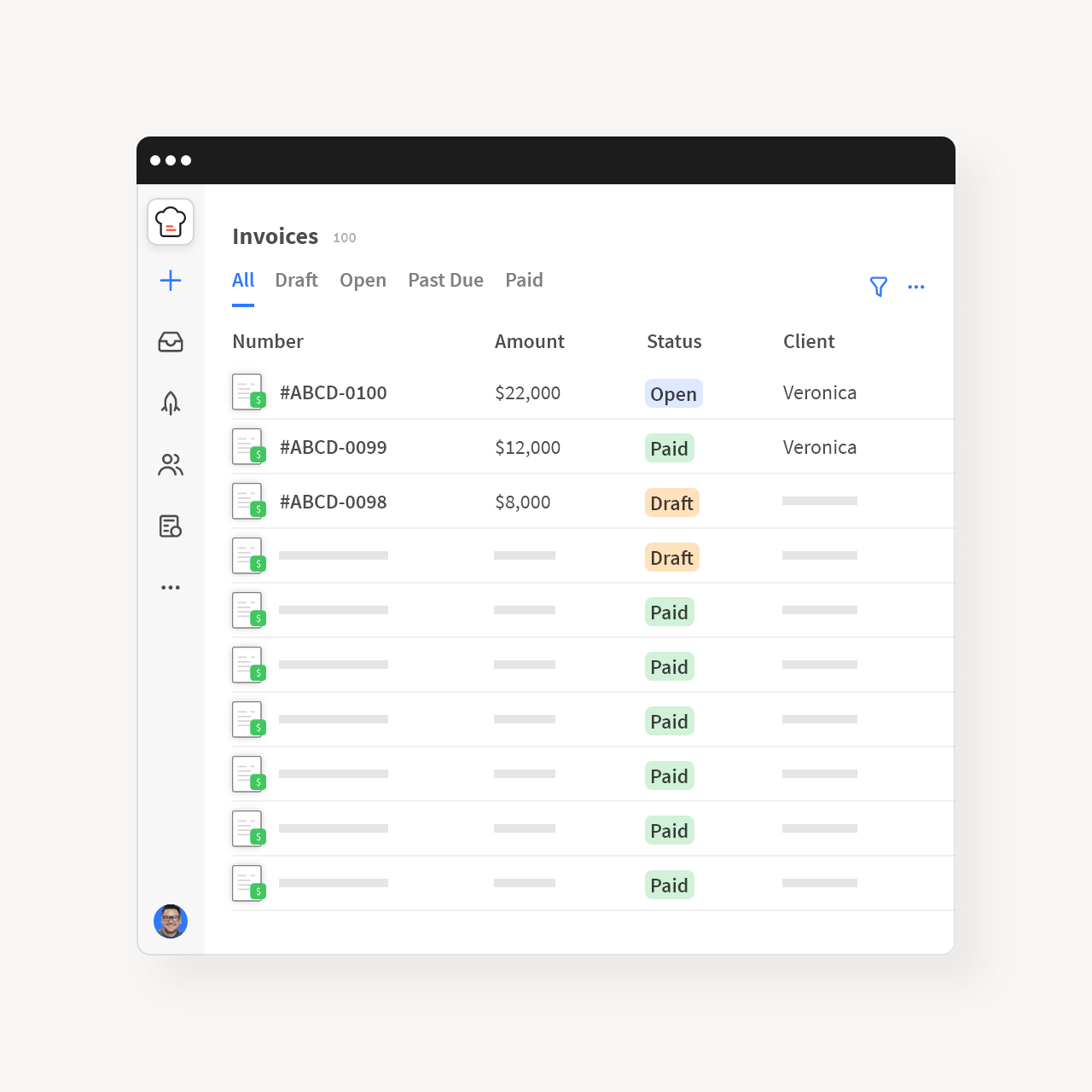Switch to the Draft tab
Screen dimensions: 1092x1092
[296, 280]
